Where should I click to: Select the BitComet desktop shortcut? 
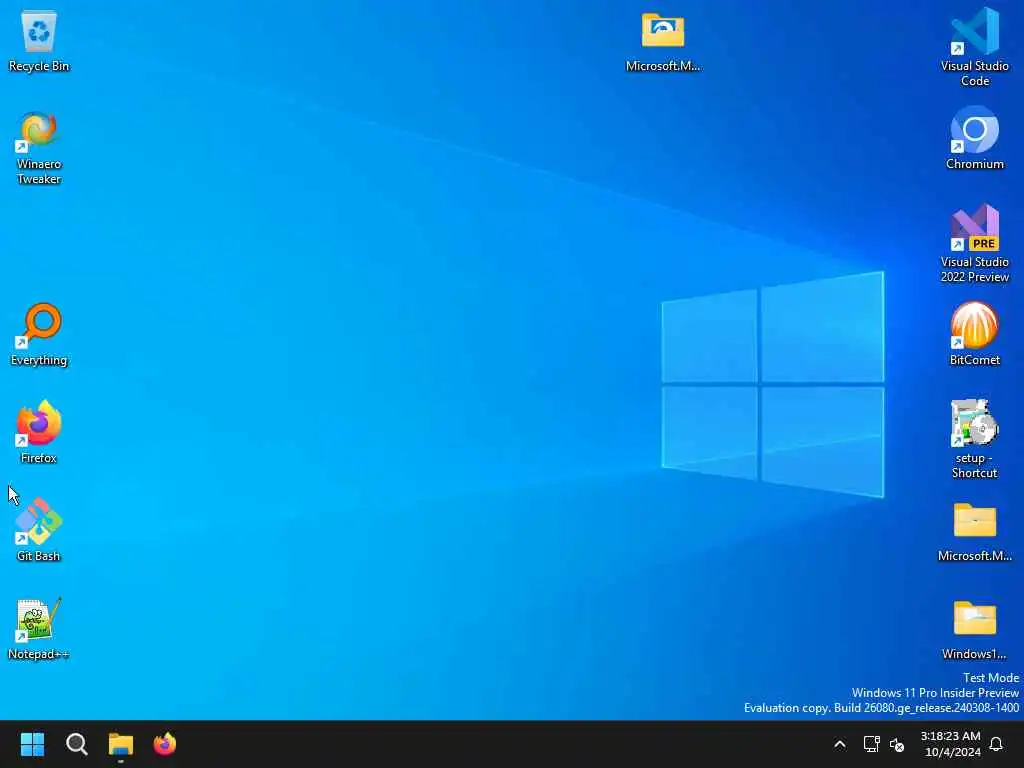pyautogui.click(x=974, y=334)
